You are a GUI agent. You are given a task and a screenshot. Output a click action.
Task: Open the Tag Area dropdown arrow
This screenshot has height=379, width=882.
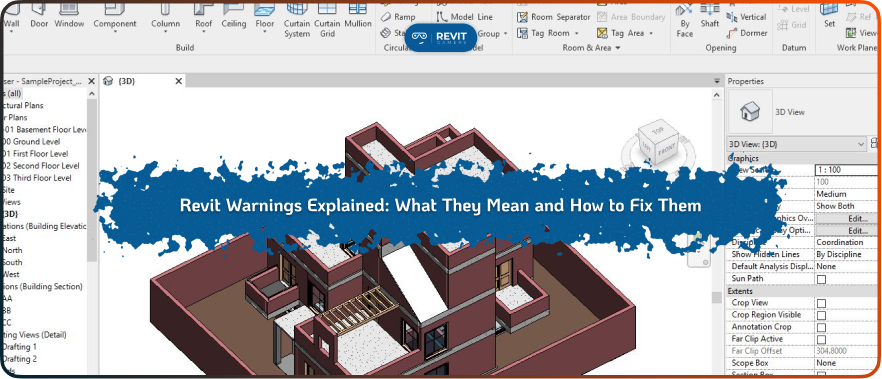(651, 33)
